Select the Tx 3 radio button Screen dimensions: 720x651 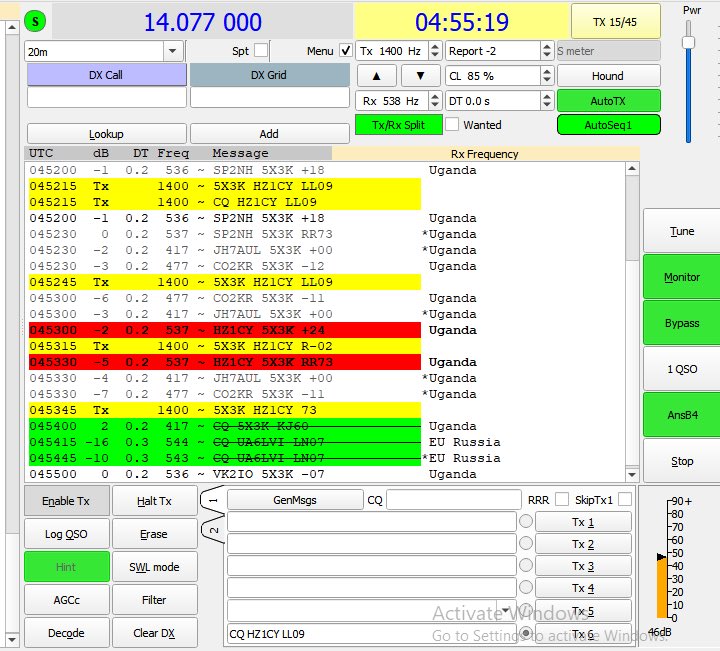[x=526, y=565]
